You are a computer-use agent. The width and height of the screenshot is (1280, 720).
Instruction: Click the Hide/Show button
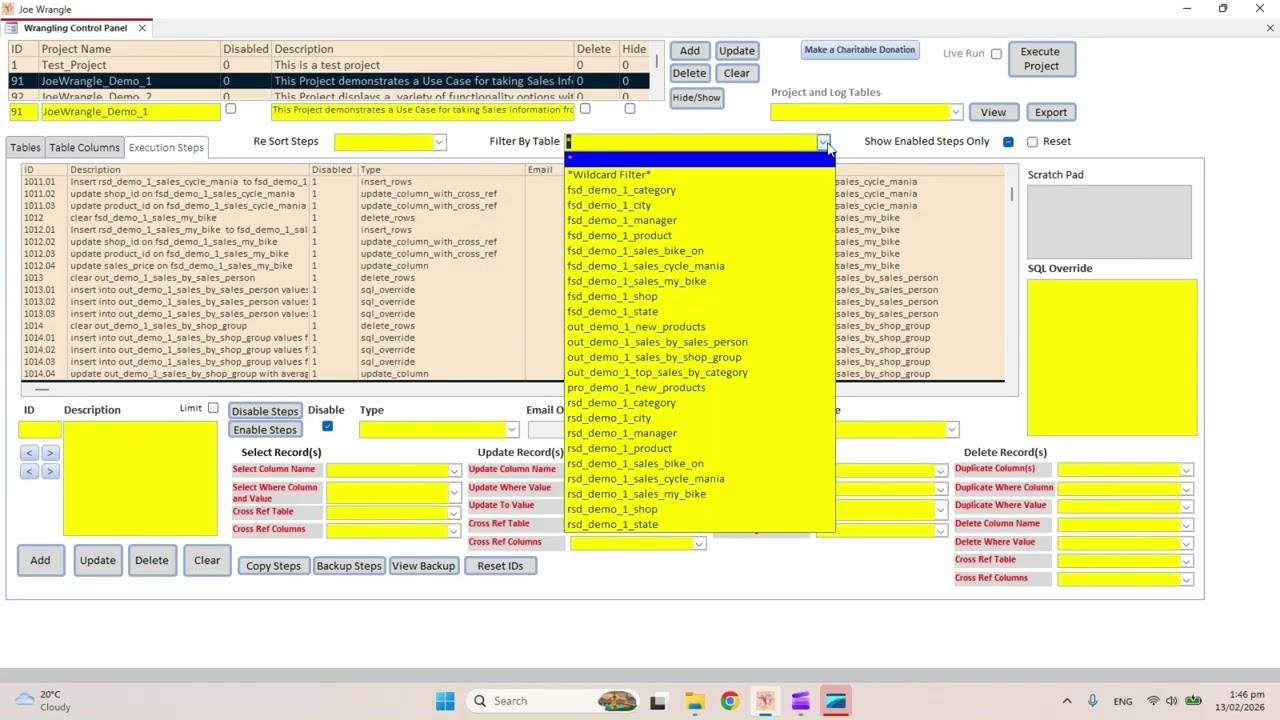[x=696, y=98]
